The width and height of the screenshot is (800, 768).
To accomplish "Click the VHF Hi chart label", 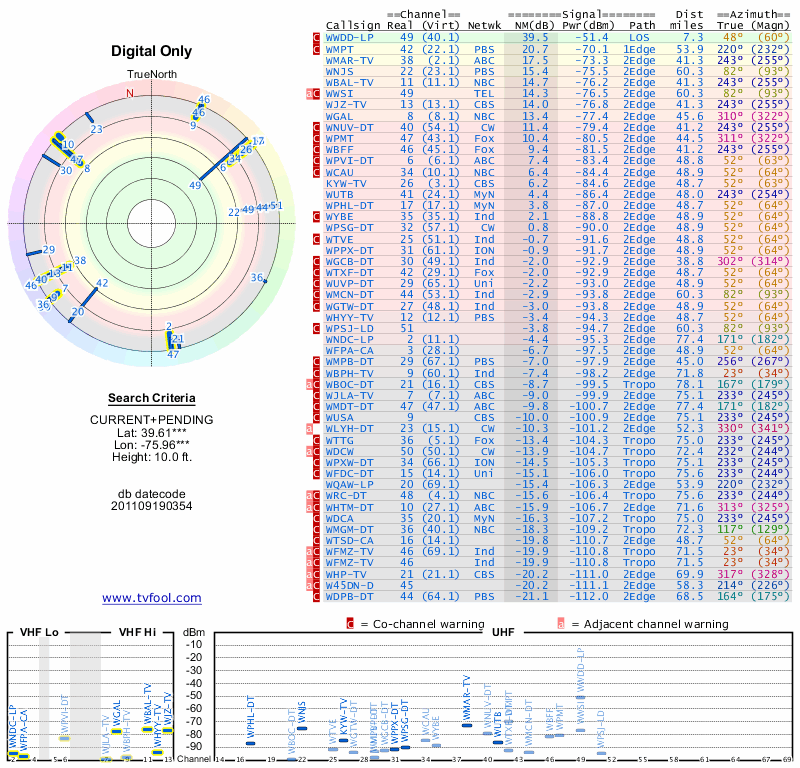I will pyautogui.click(x=138, y=632).
